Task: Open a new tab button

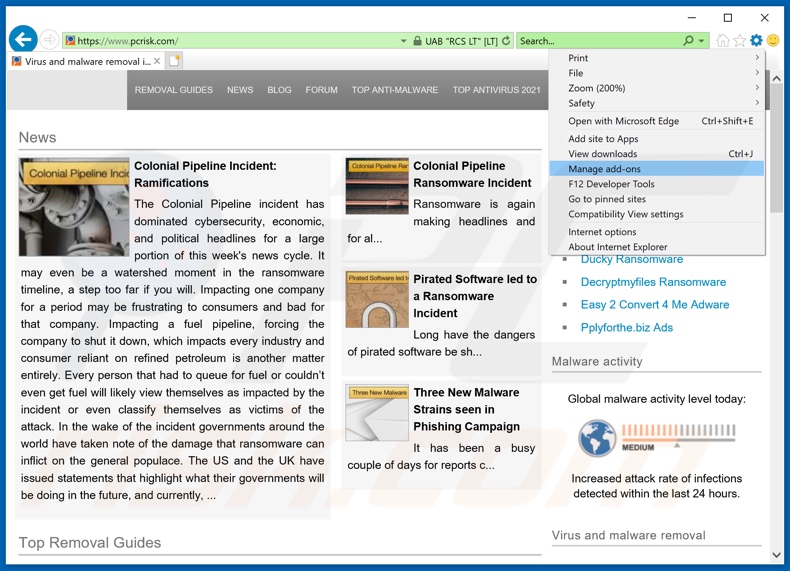Action: (x=174, y=61)
